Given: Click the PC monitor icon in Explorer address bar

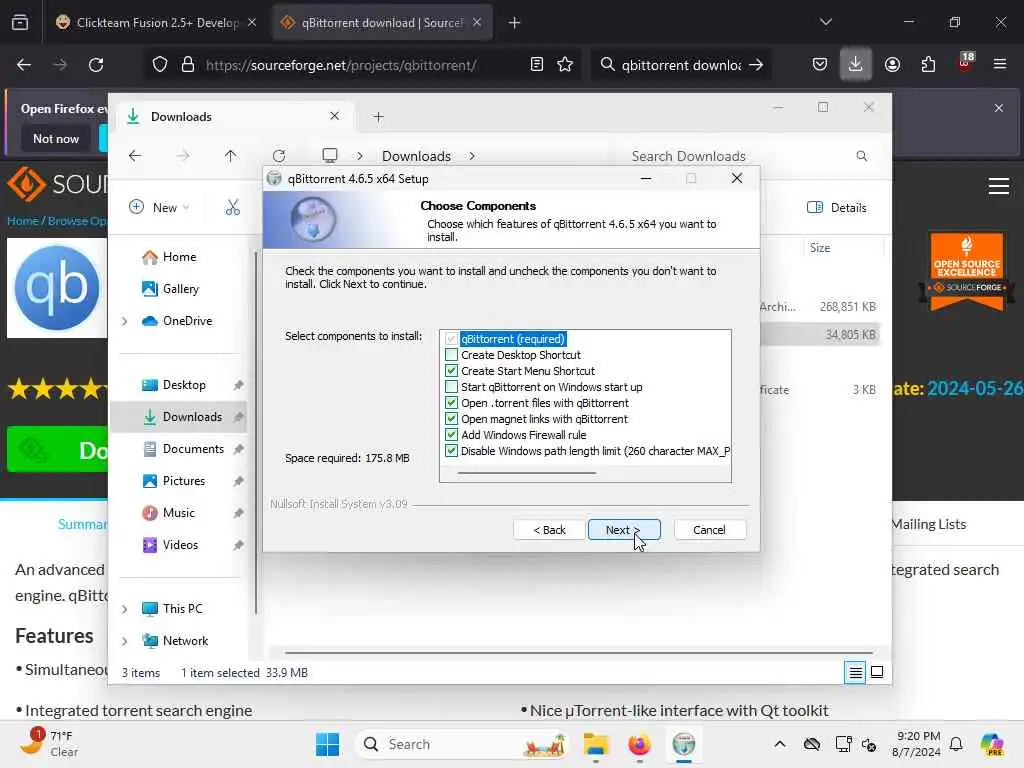Looking at the screenshot, I should [330, 155].
